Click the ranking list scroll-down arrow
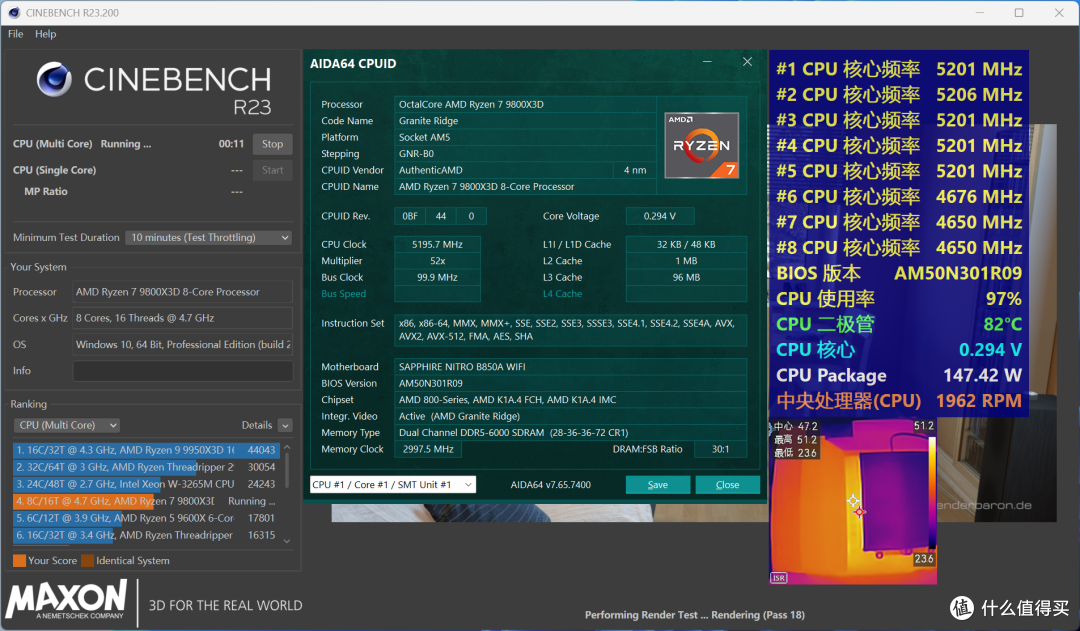The width and height of the screenshot is (1080, 631). [x=287, y=541]
